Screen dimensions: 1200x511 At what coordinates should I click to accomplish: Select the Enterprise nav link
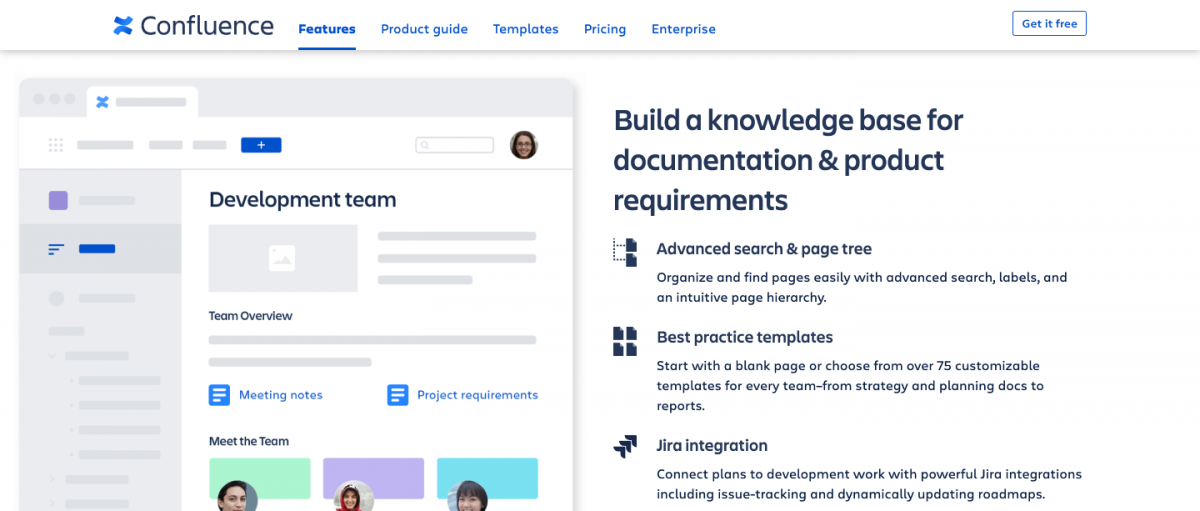(x=683, y=29)
